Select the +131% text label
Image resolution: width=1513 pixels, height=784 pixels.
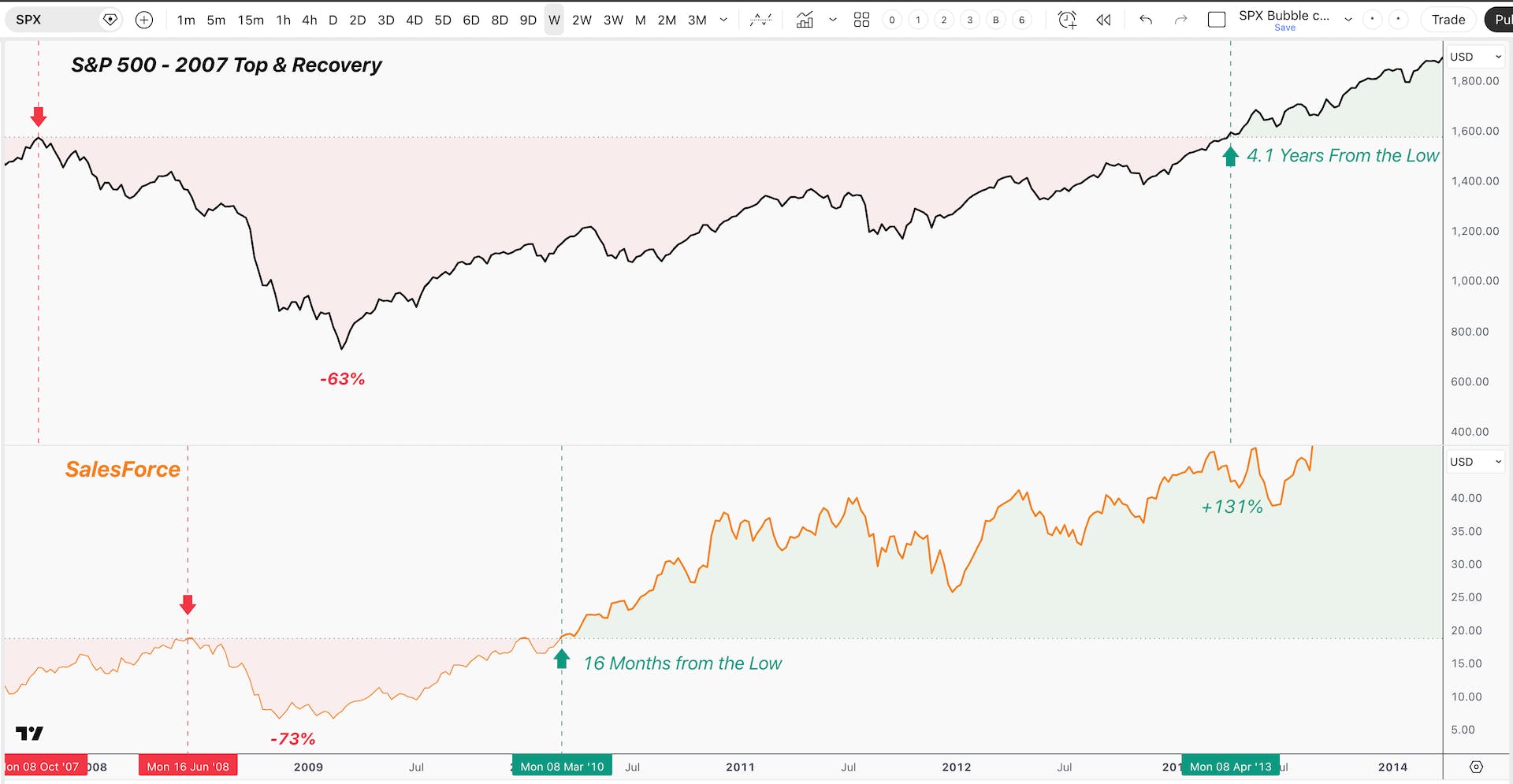pos(1232,507)
